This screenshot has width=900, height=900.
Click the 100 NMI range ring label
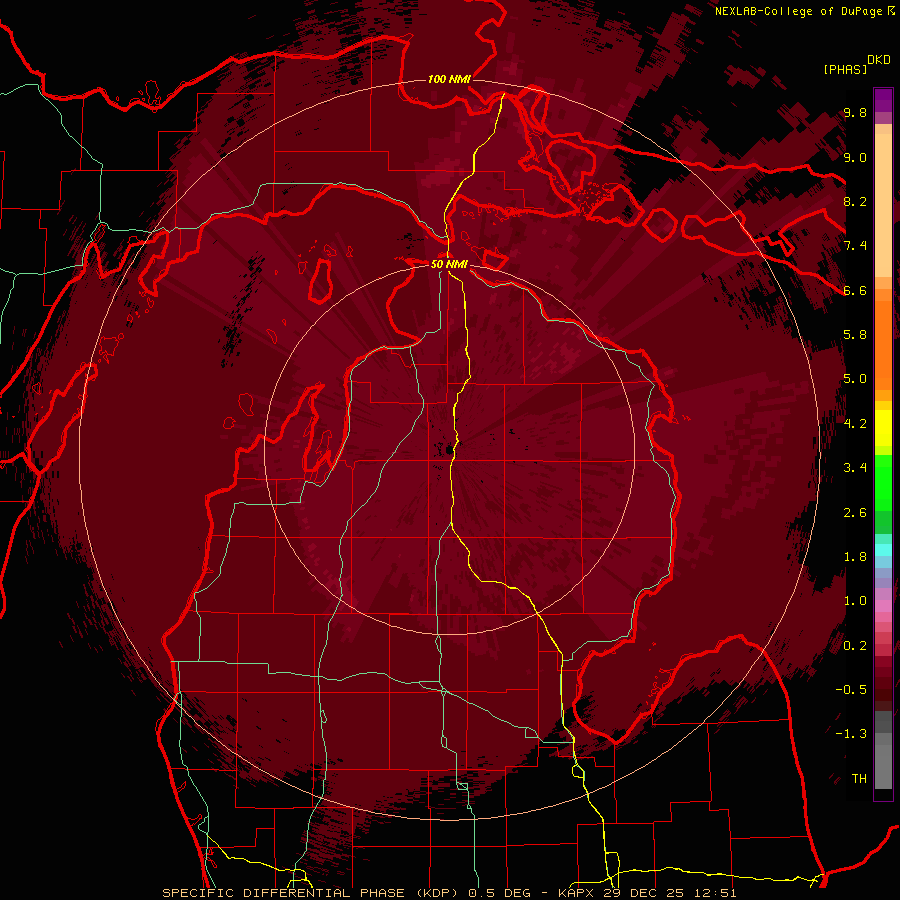[449, 79]
